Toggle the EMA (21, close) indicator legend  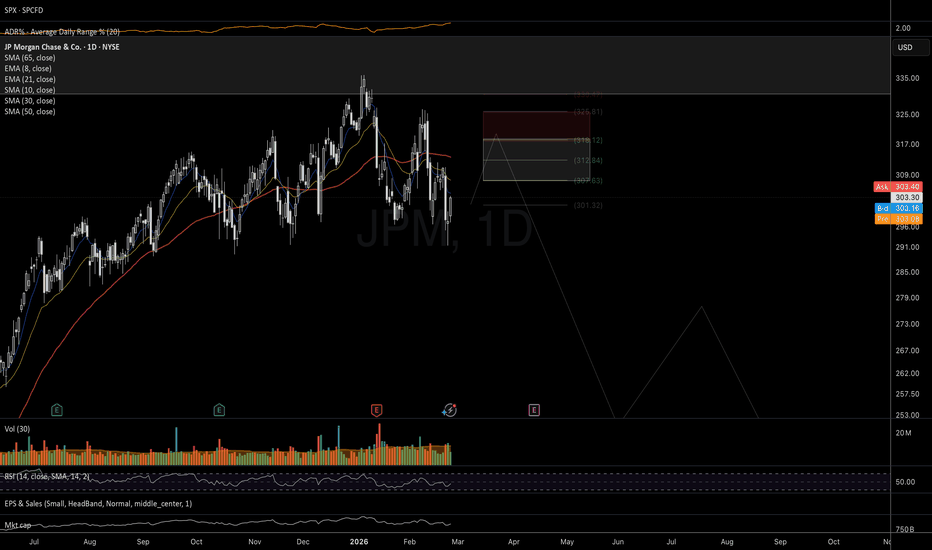(x=30, y=79)
